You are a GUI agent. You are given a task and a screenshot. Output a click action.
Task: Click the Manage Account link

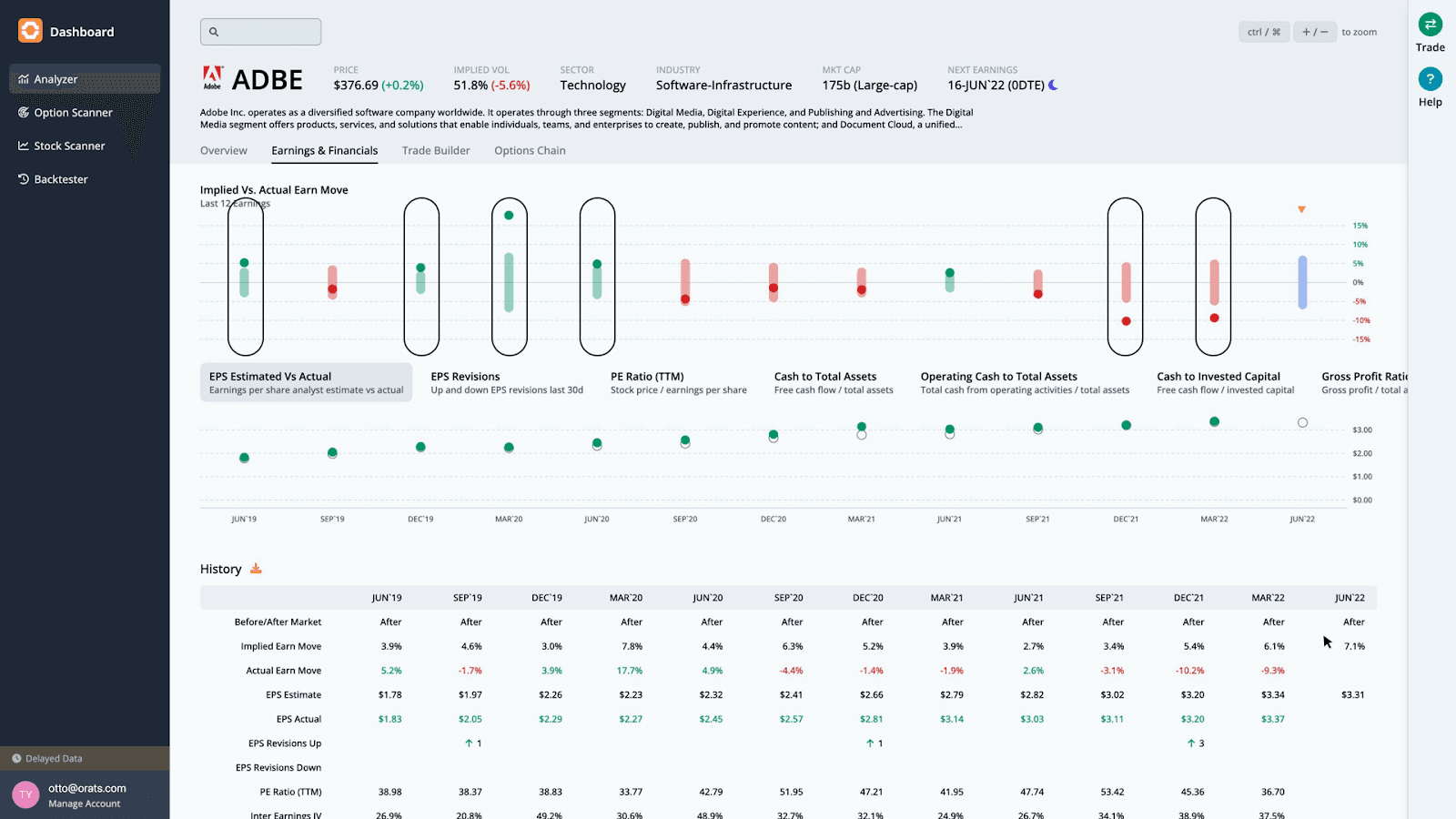85,804
